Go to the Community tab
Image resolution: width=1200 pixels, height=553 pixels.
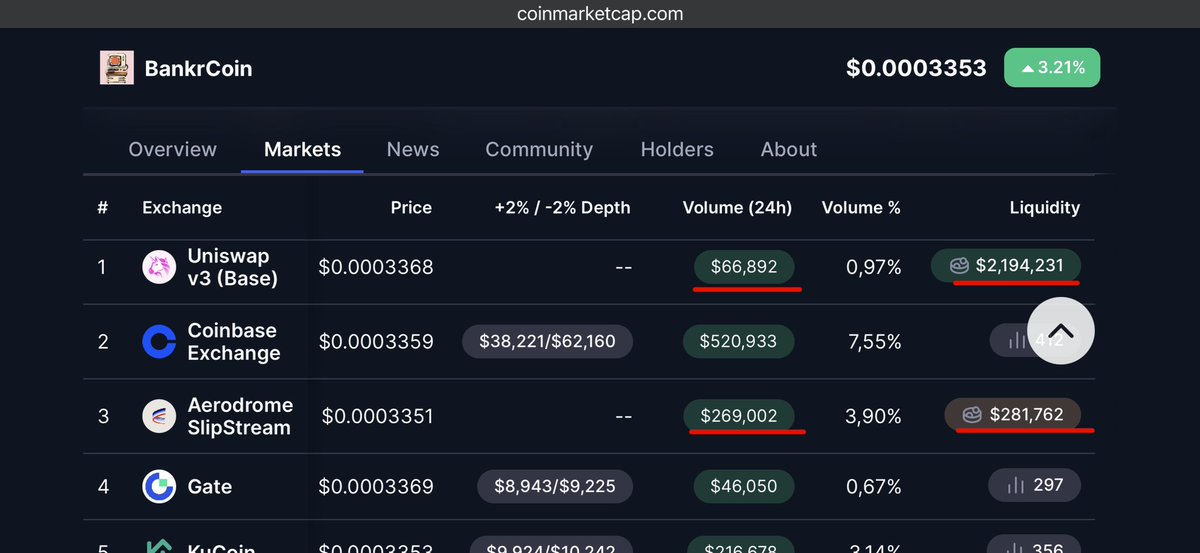tap(539, 149)
